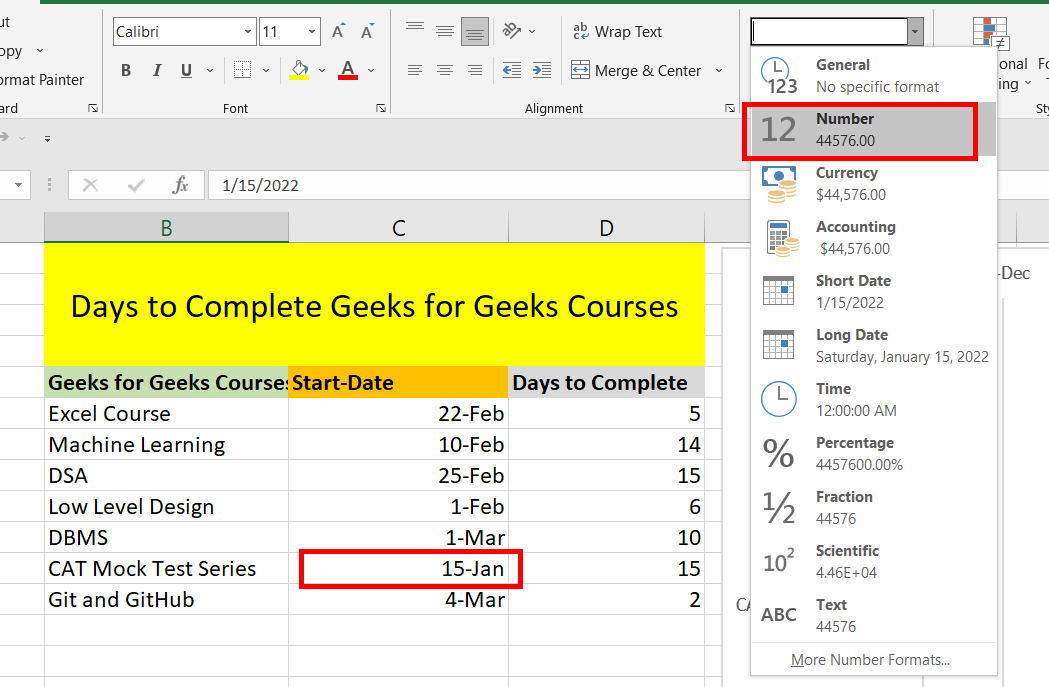The width and height of the screenshot is (1049, 687).
Task: Open Quick Access Toolbar customize arrow
Action: [47, 138]
